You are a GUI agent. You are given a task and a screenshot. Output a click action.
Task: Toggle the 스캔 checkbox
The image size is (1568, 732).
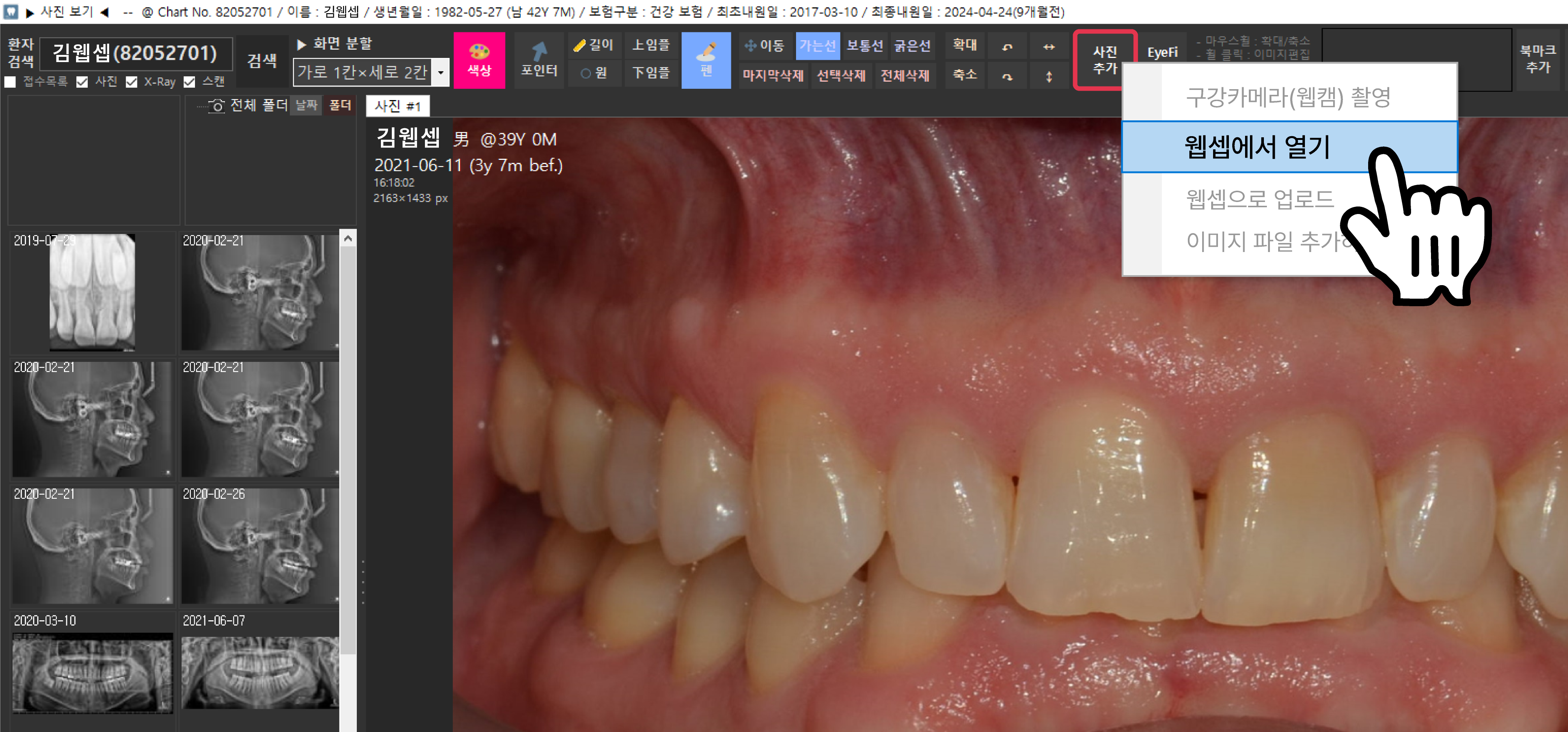click(189, 82)
